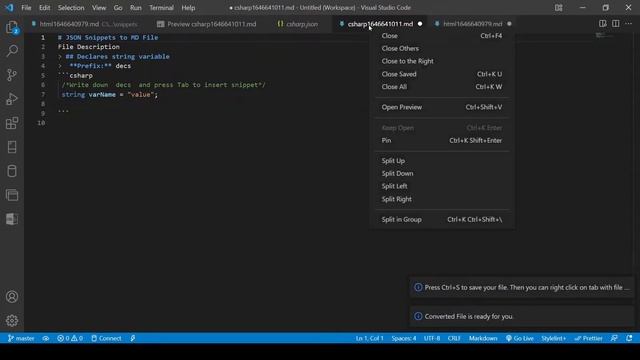
Task: Open the Explorer view in activity bar
Action: click(12, 27)
